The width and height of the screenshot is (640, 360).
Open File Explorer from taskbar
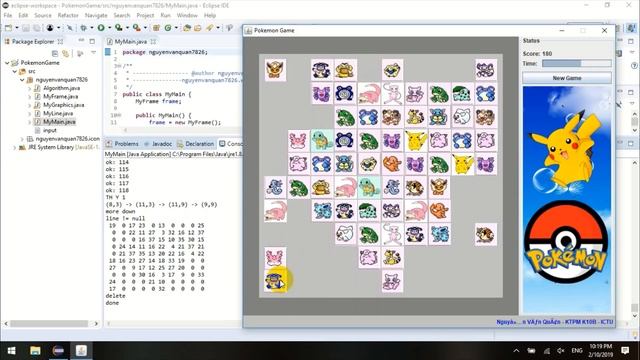(35, 351)
